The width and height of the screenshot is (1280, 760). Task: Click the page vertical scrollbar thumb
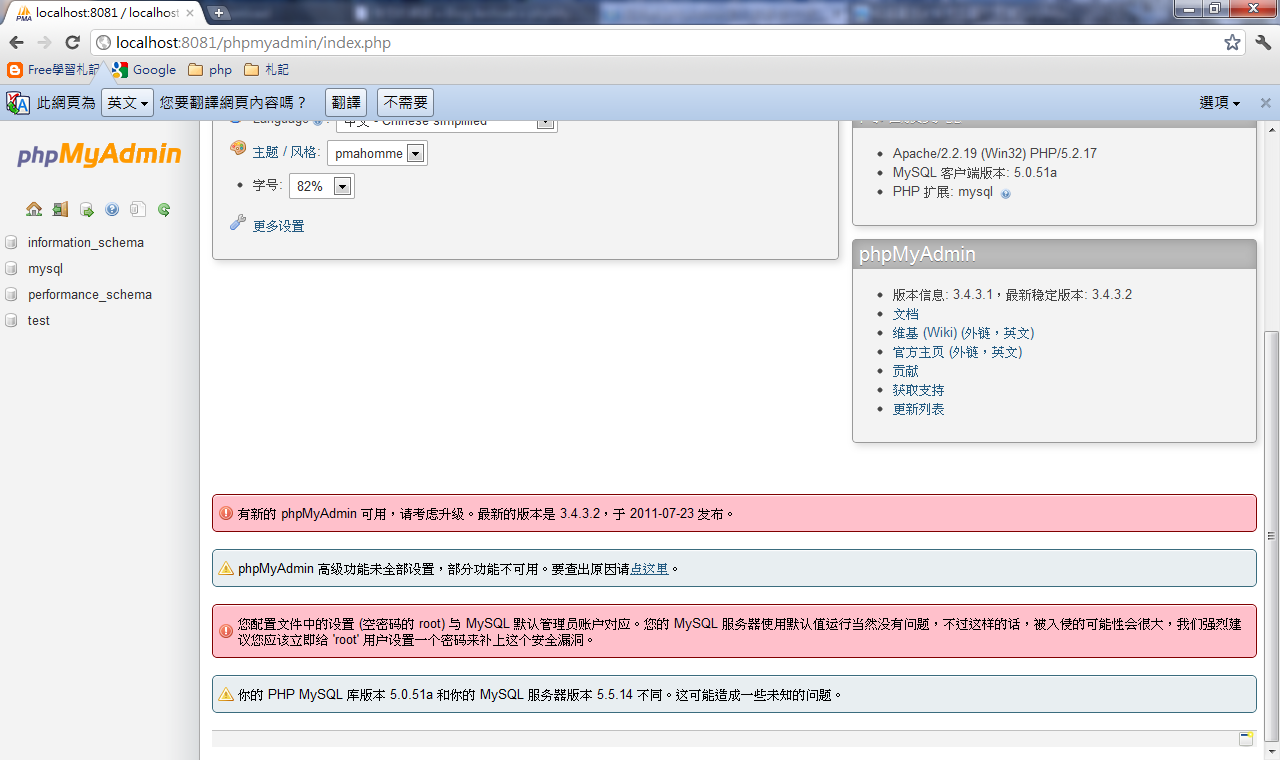click(x=1272, y=535)
